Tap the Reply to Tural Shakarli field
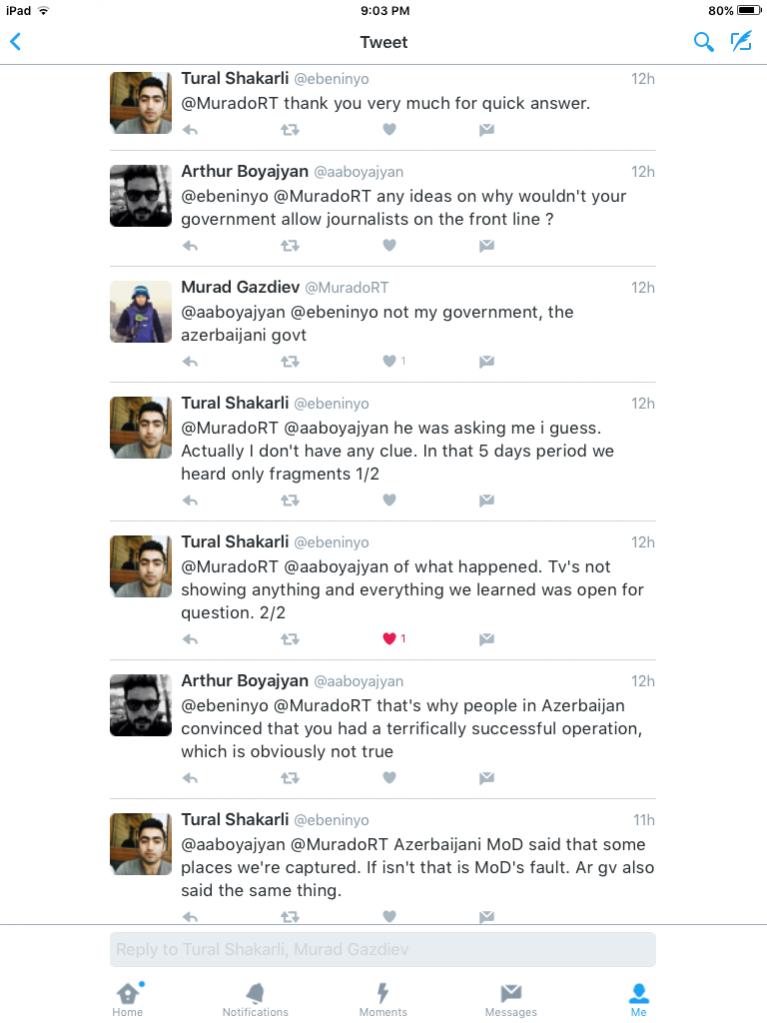The width and height of the screenshot is (767, 1023). (x=383, y=949)
